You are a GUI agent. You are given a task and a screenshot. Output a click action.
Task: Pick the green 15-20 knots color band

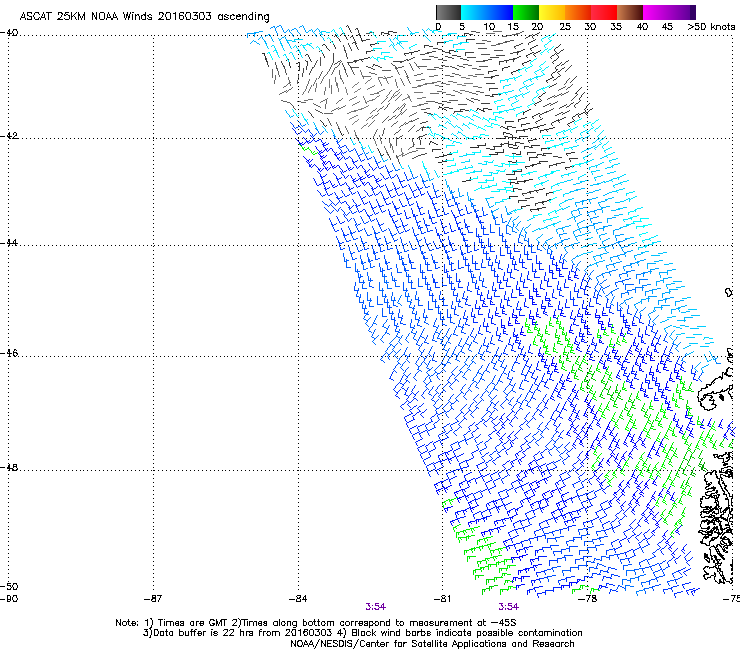point(526,12)
